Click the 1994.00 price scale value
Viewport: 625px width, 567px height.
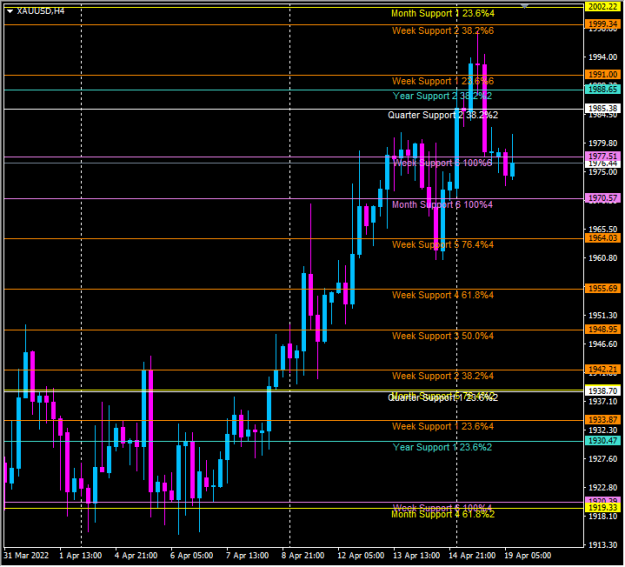603,57
